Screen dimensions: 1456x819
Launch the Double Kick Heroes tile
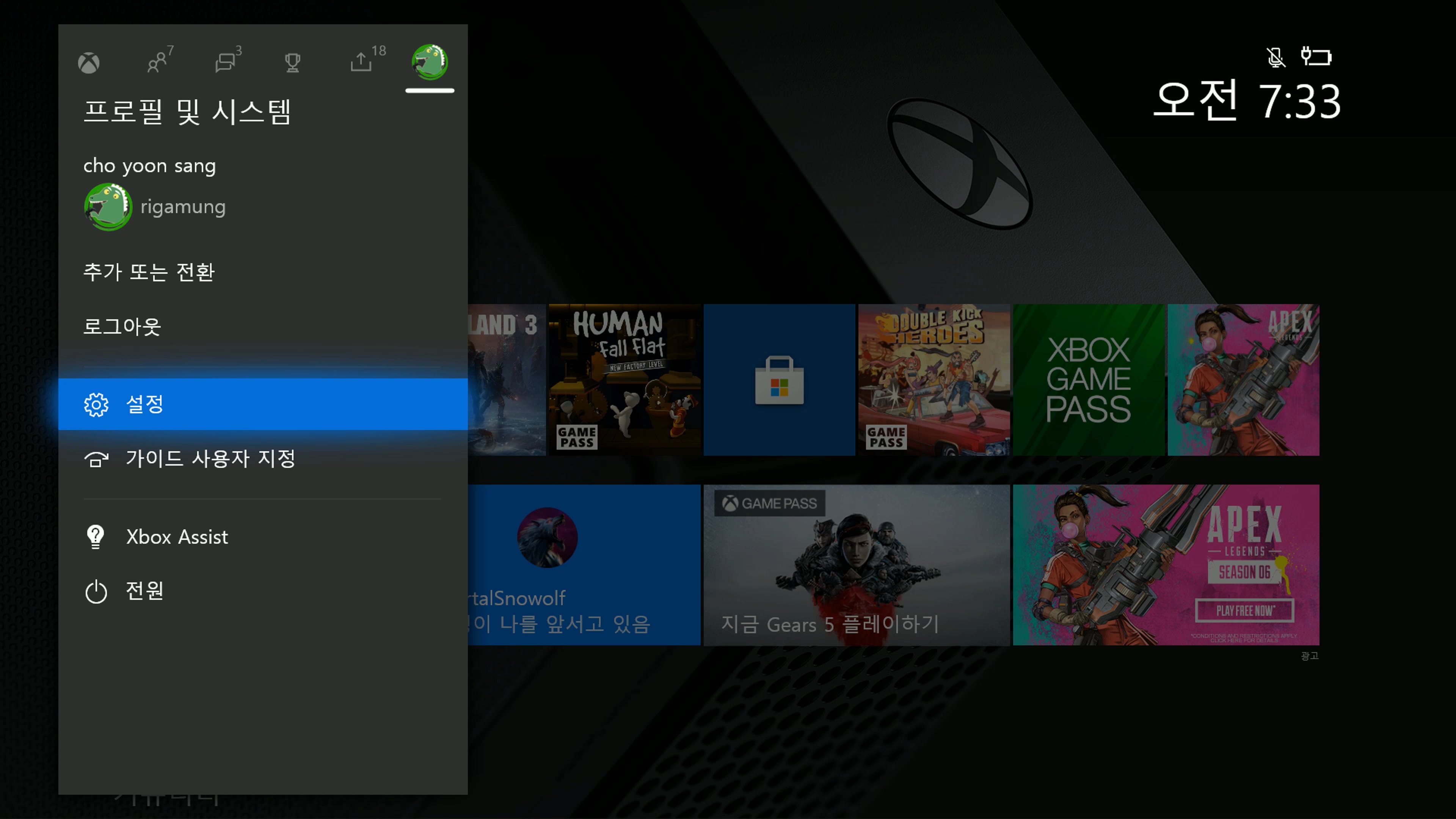934,380
